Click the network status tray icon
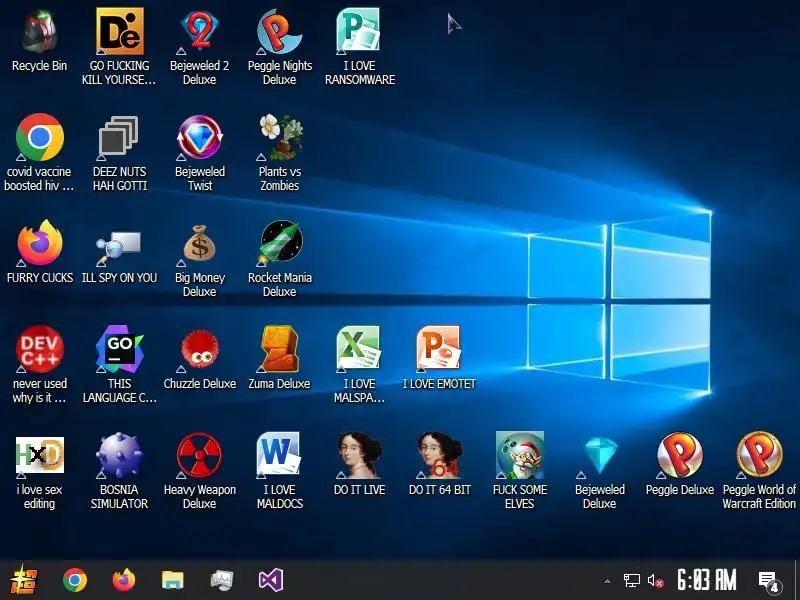 pos(632,581)
